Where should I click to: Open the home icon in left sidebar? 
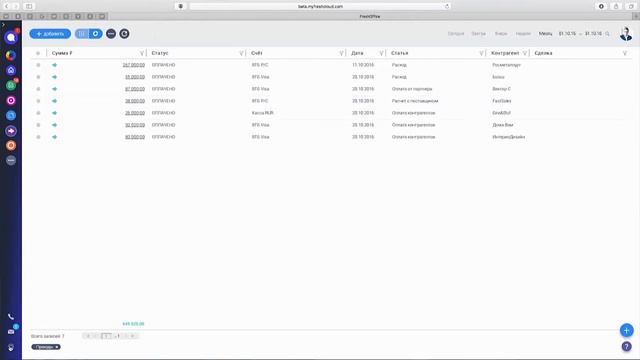click(x=11, y=70)
